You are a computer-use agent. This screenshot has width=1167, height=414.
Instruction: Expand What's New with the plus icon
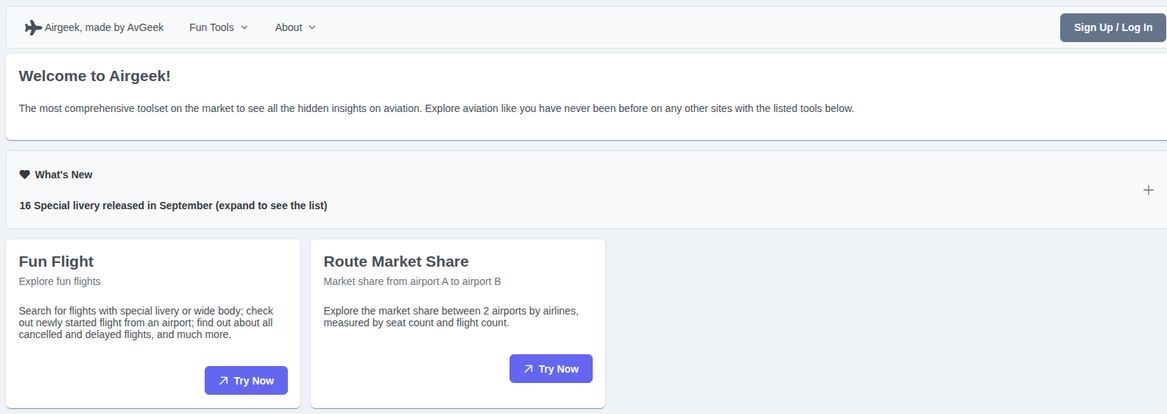click(x=1148, y=190)
